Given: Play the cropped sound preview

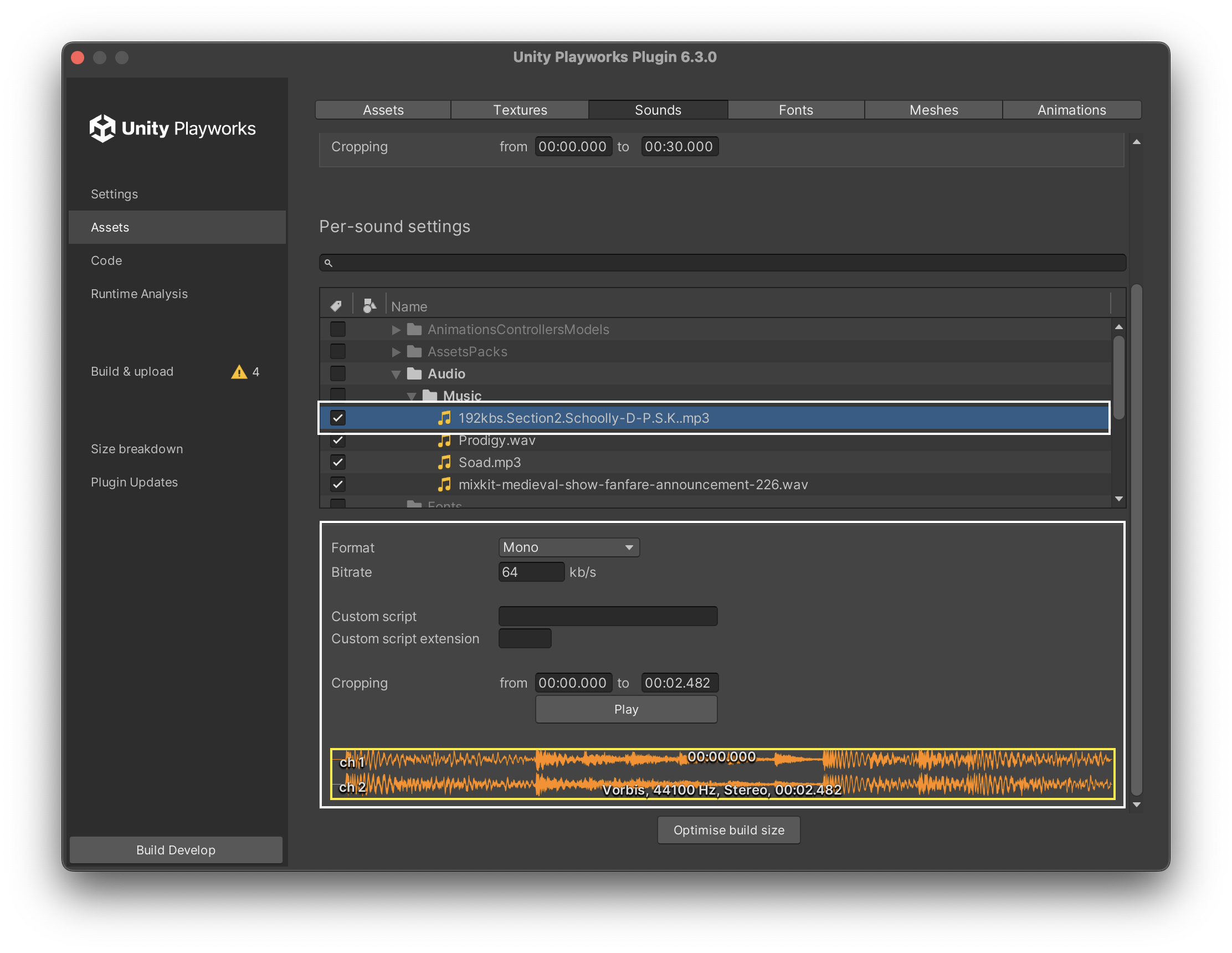Looking at the screenshot, I should tap(626, 709).
